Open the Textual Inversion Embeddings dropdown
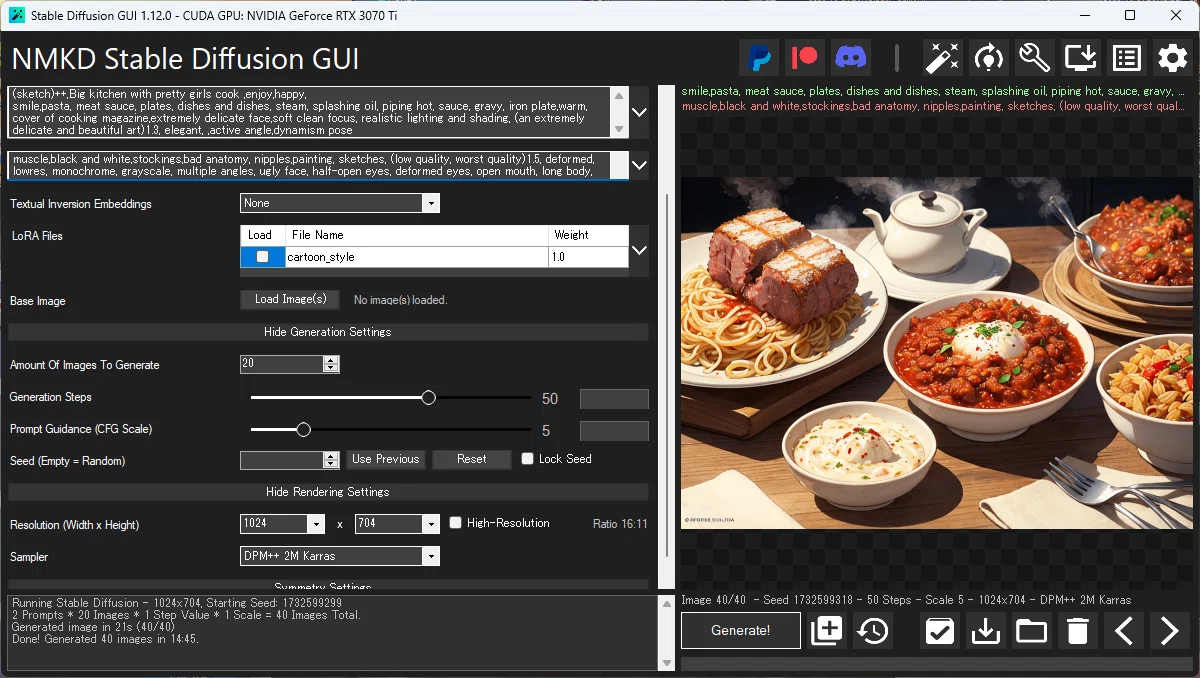Screen dimensions: 1200x678 (x=340, y=203)
